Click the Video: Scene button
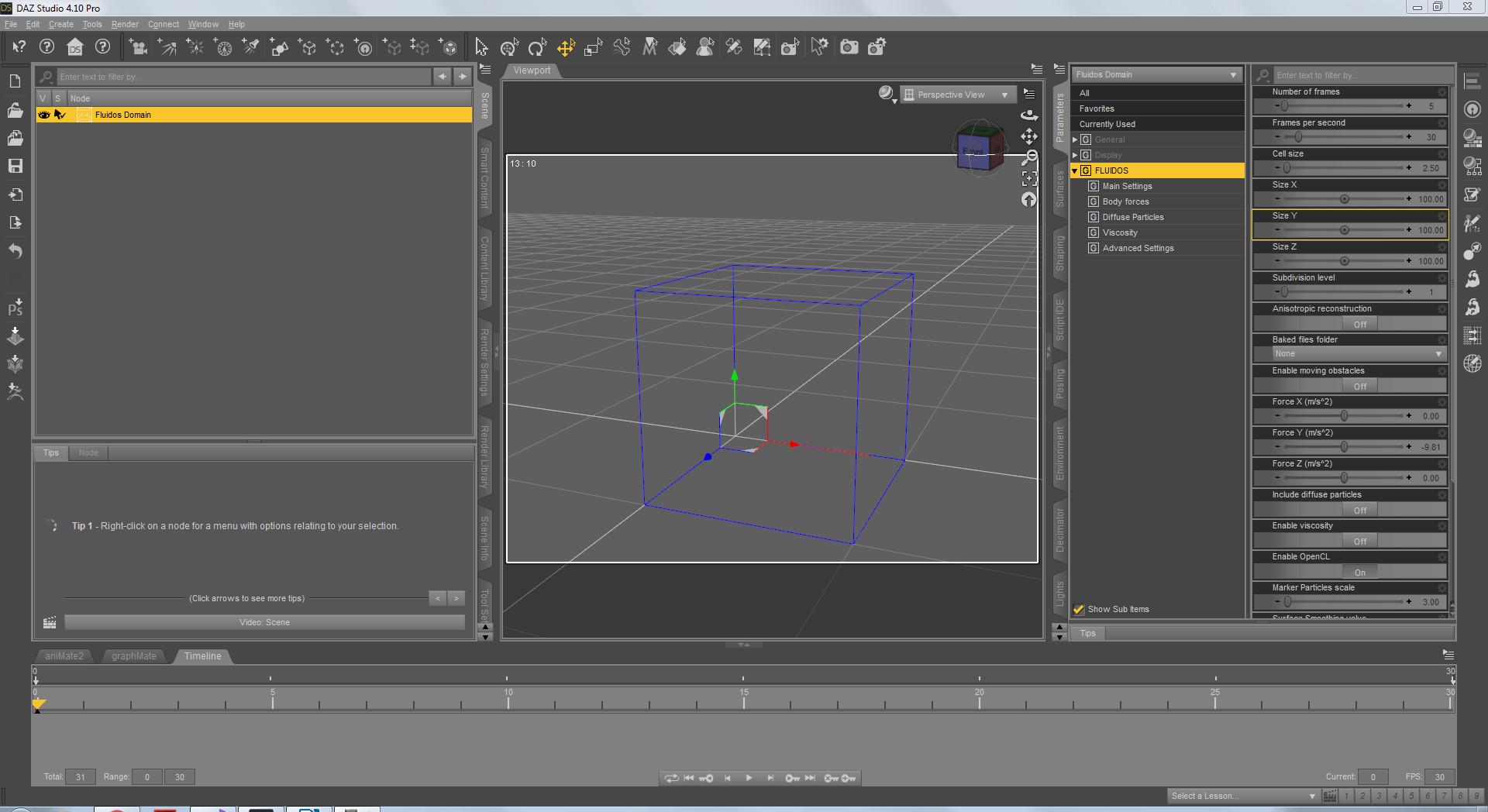This screenshot has width=1488, height=812. point(264,622)
